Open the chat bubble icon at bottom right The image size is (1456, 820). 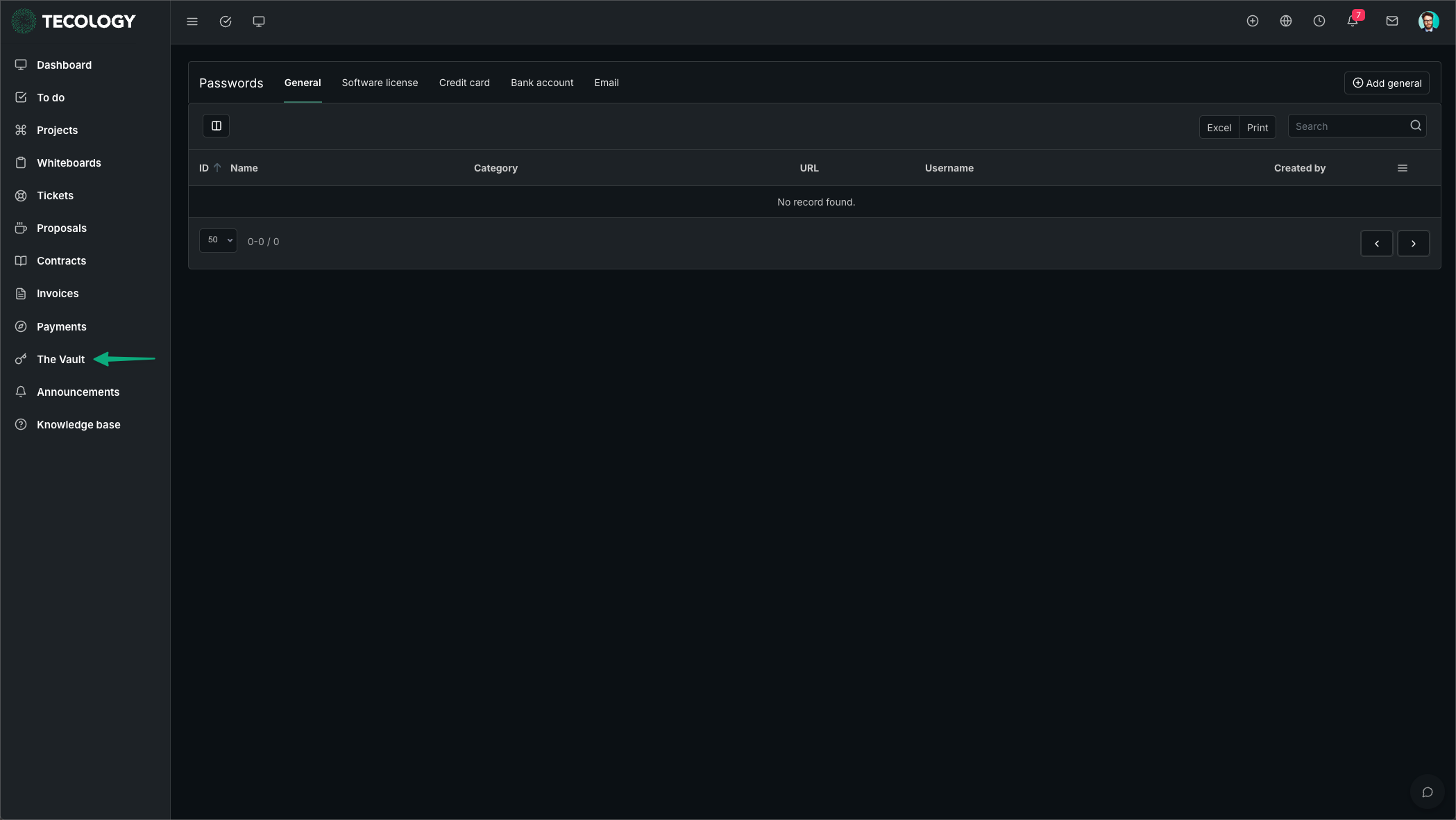1428,792
